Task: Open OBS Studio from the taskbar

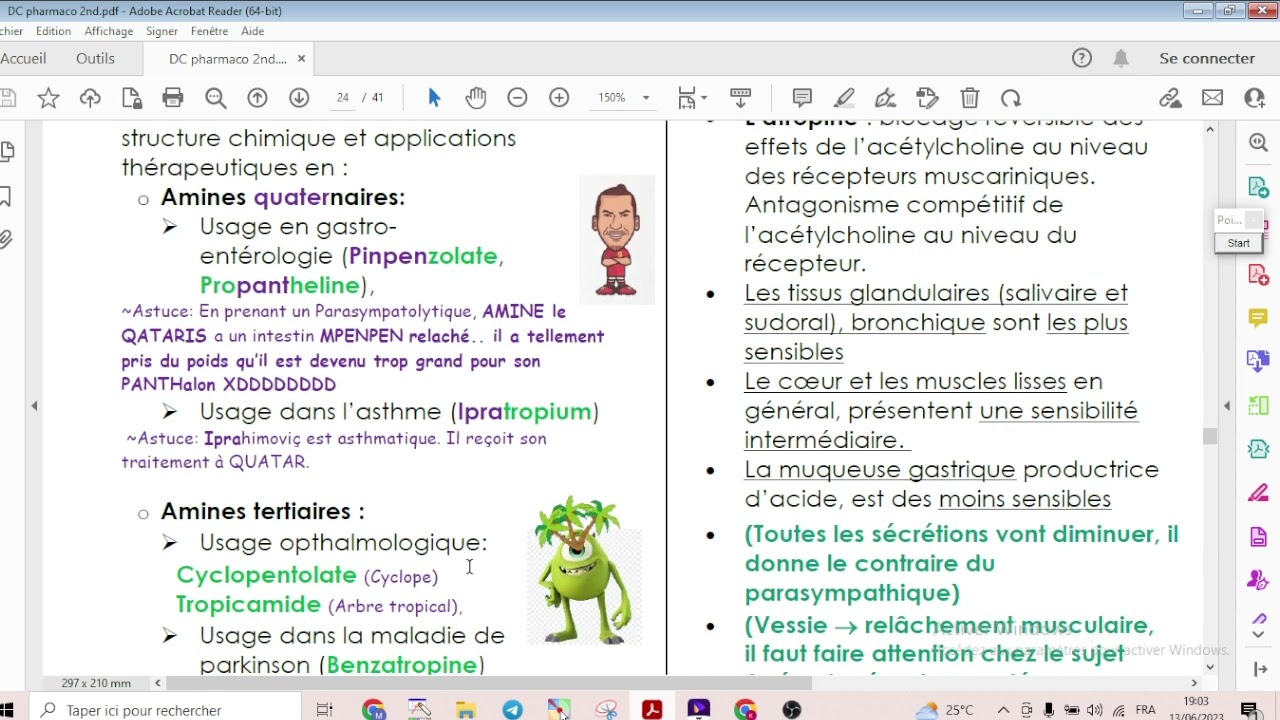Action: [x=792, y=710]
